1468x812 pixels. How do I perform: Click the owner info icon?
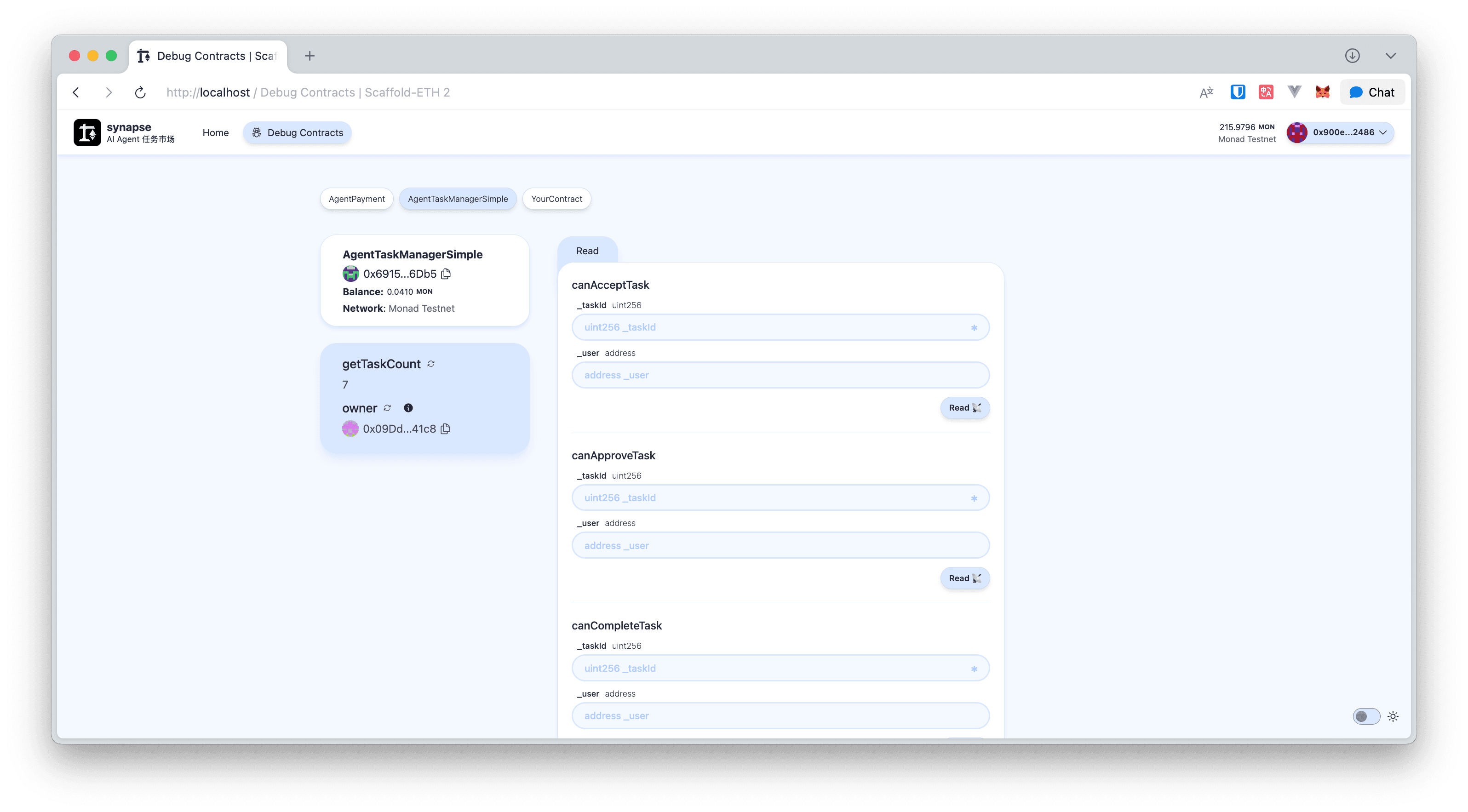[x=408, y=408]
